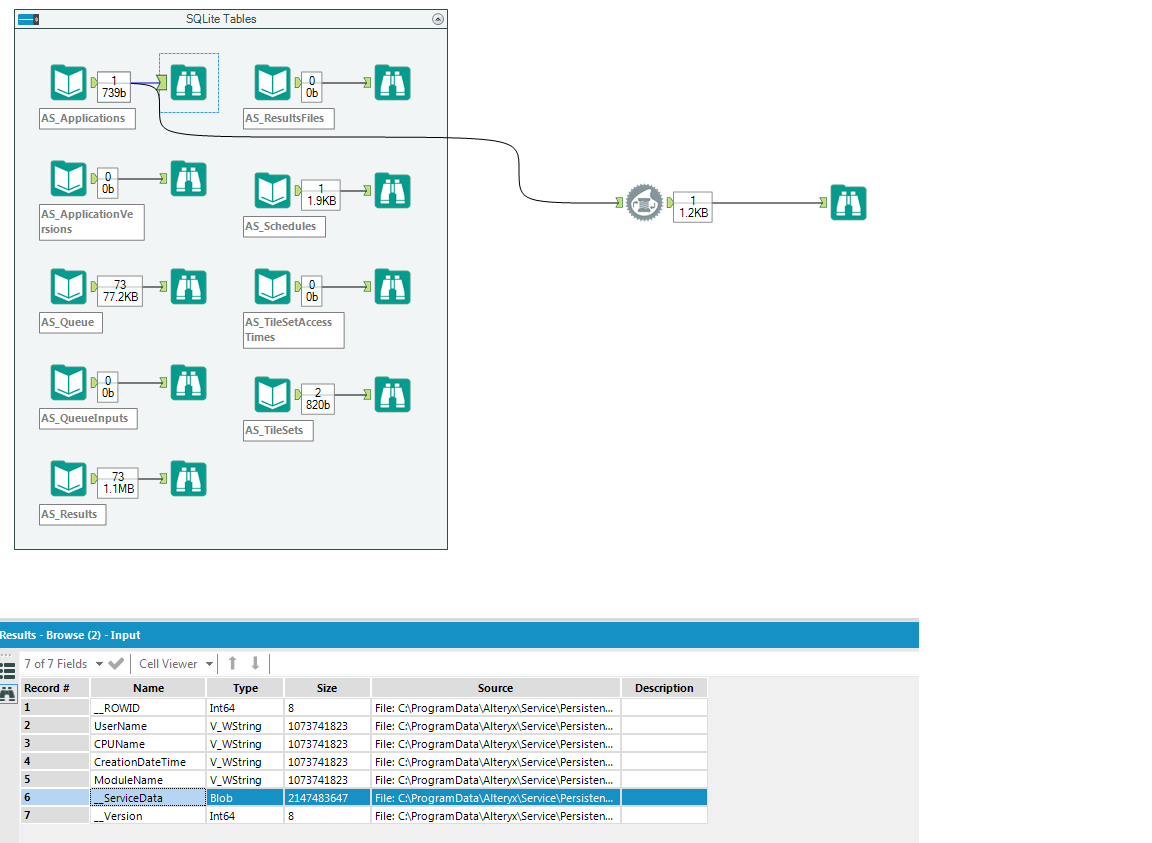Image resolution: width=1152 pixels, height=843 pixels.
Task: Select the Browse tool after AS_ResultsFiles
Action: click(392, 82)
